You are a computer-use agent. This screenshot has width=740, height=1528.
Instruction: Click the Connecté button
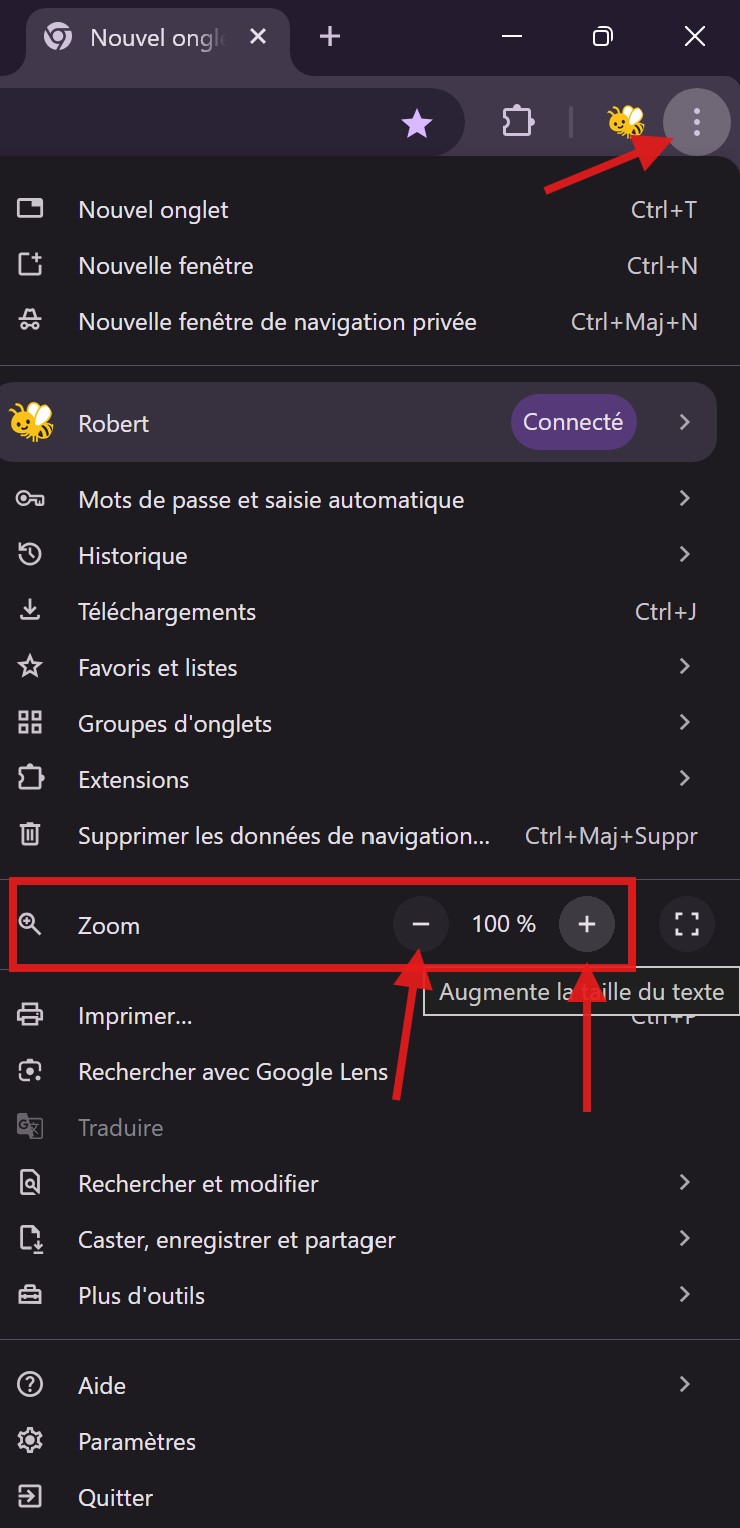pyautogui.click(x=573, y=422)
